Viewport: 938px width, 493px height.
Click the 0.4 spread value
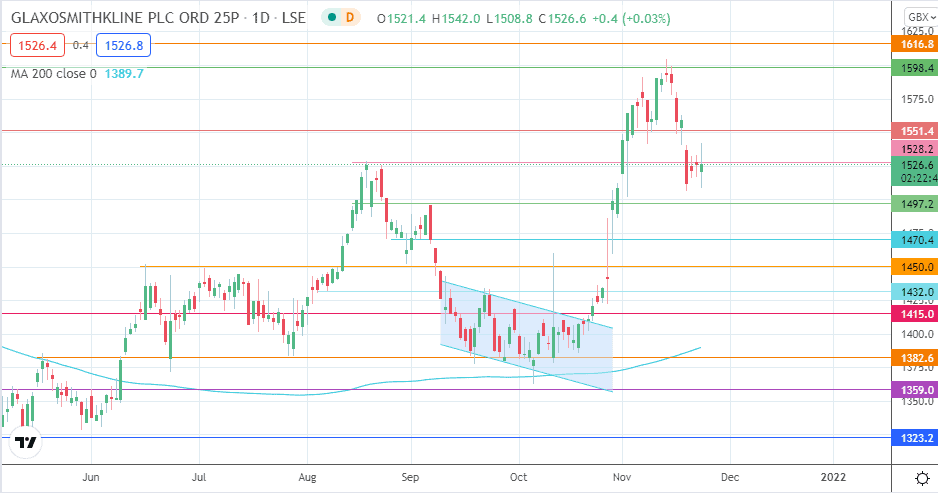(x=81, y=45)
